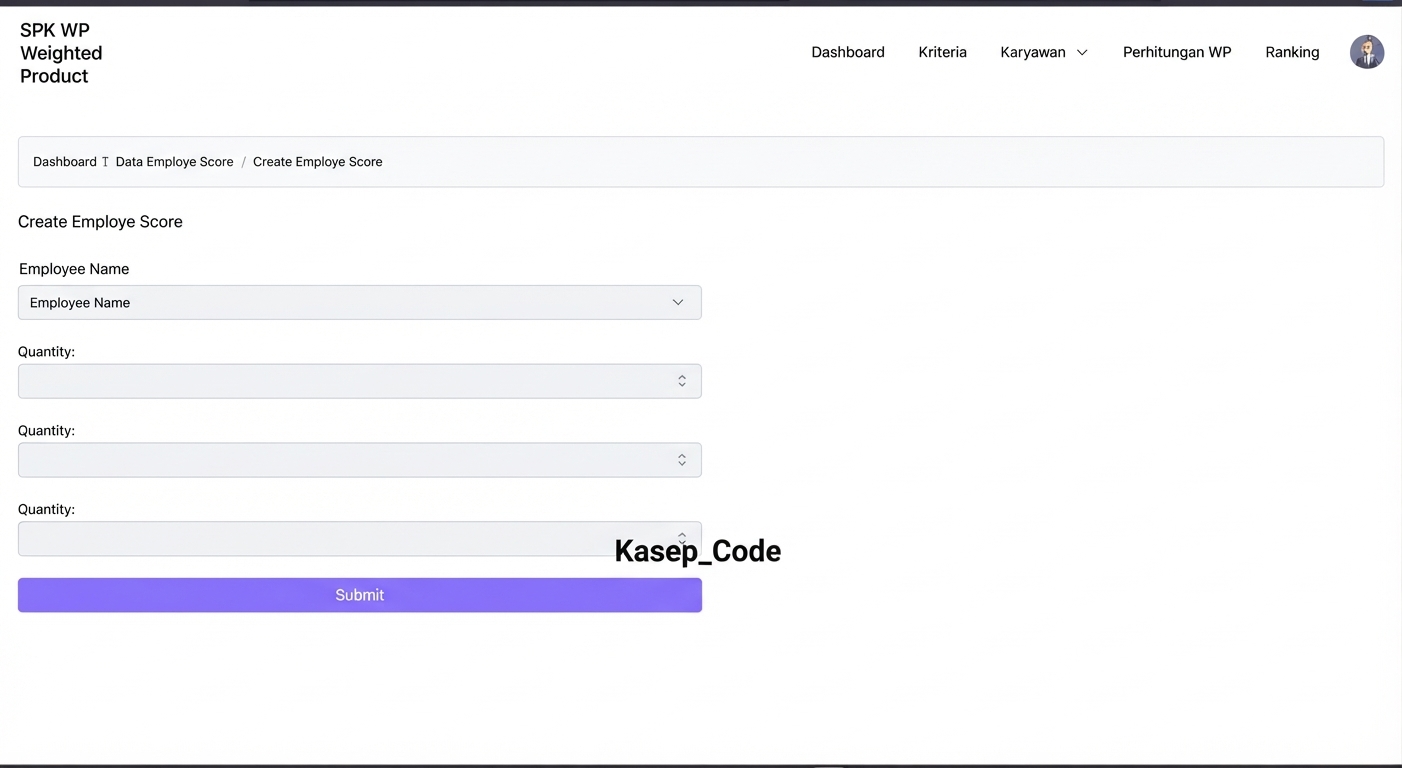The image size is (1402, 768).
Task: Click the Create Employe Score heading
Action: point(100,222)
